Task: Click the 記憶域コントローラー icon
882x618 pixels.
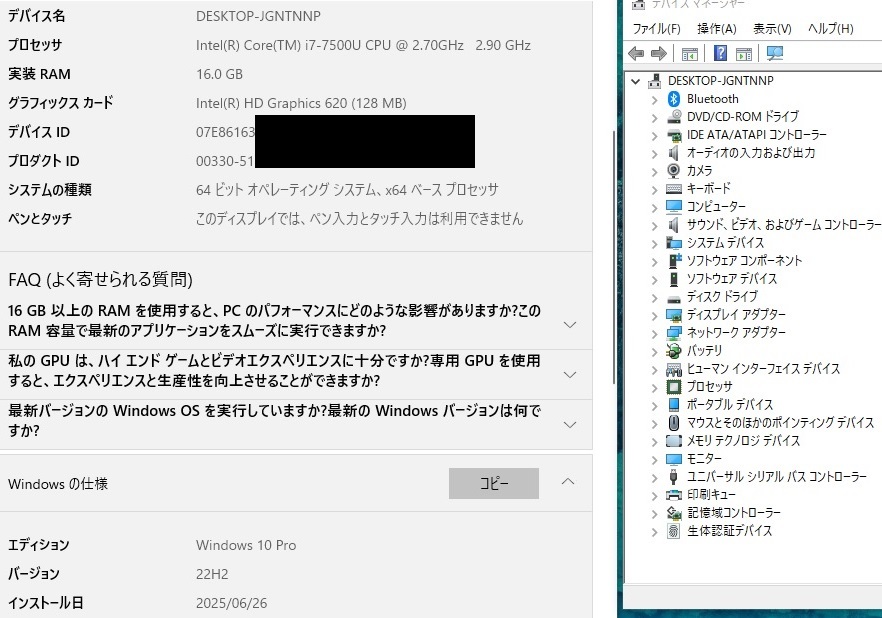Action: [674, 513]
